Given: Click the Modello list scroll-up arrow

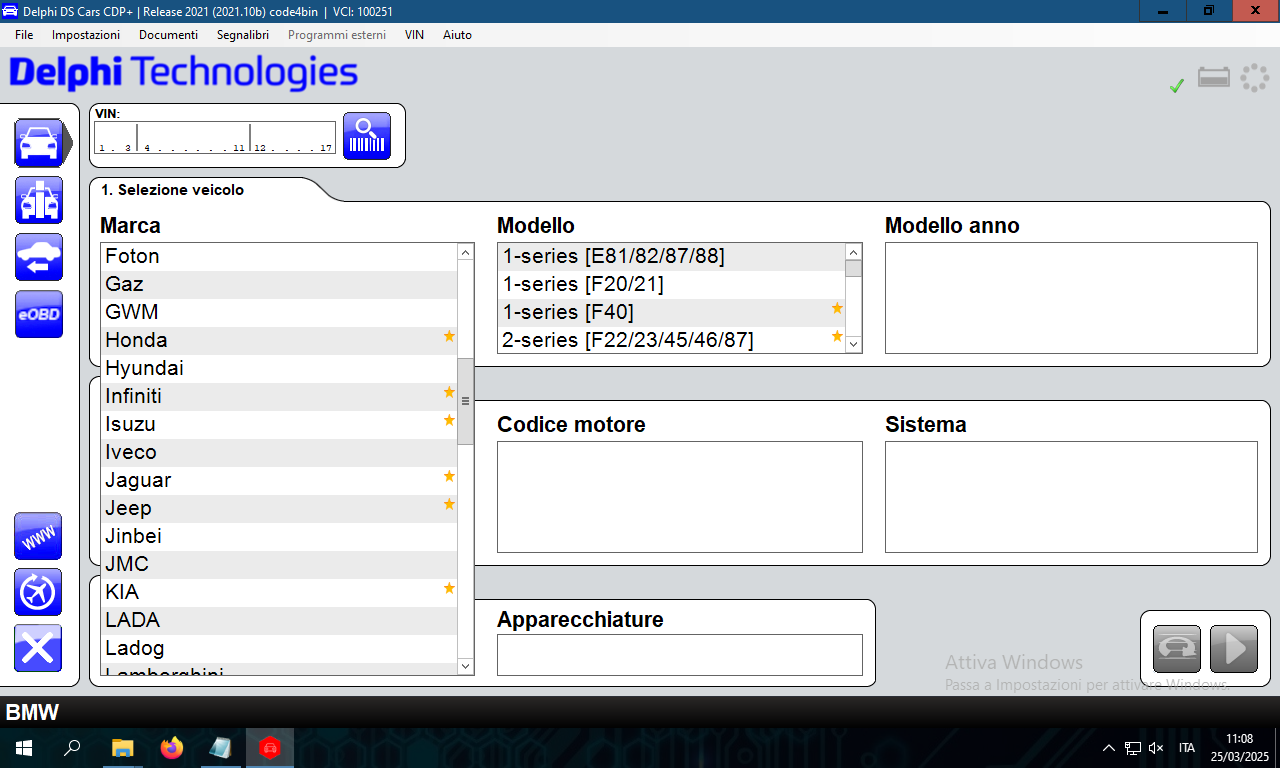Looking at the screenshot, I should tap(853, 252).
